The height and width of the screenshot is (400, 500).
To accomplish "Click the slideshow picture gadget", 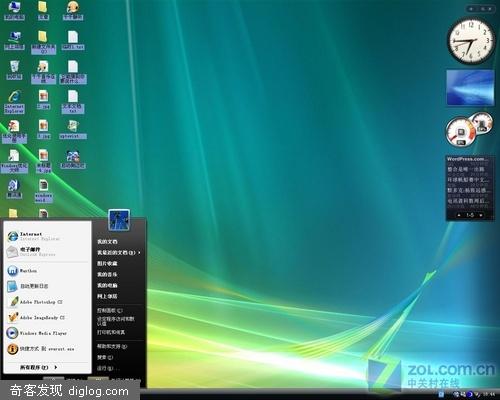I will coord(470,87).
